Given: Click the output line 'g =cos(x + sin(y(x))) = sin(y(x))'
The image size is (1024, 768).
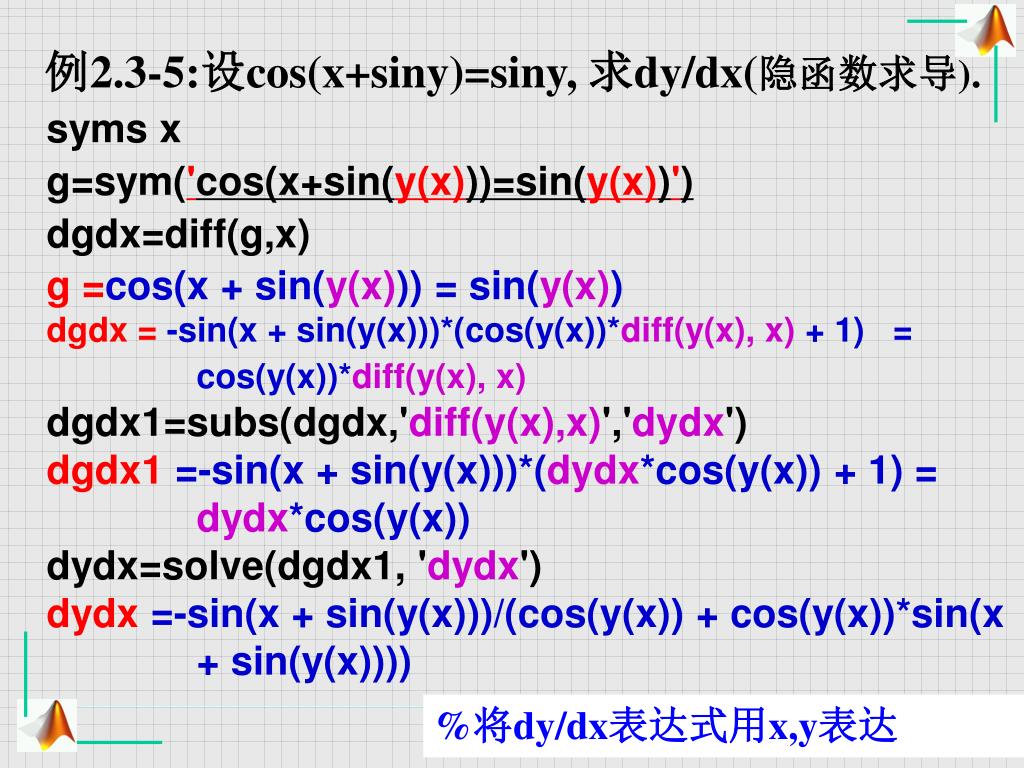Looking at the screenshot, I should [334, 287].
